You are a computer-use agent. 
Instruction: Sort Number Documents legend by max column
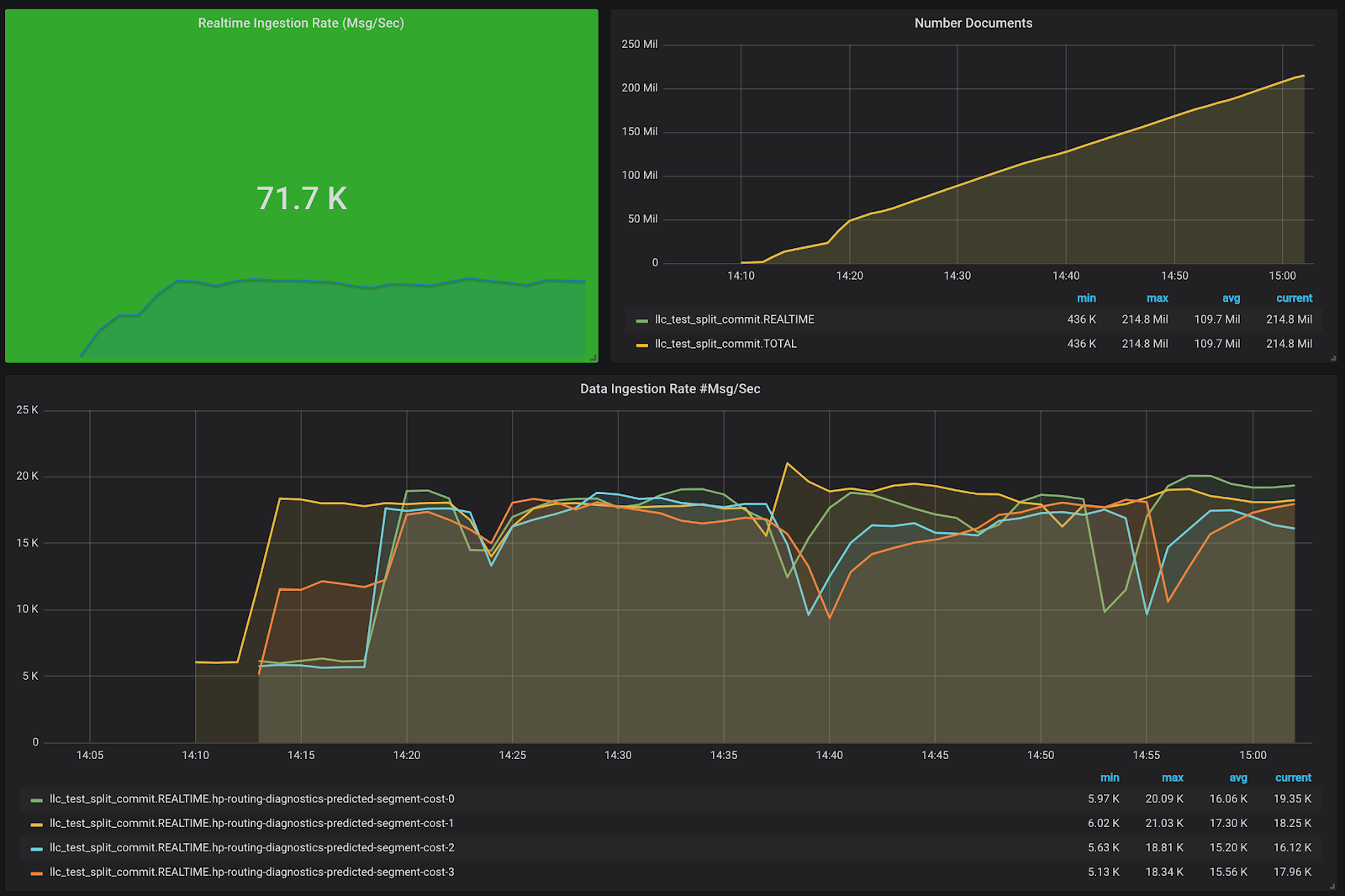[1157, 298]
